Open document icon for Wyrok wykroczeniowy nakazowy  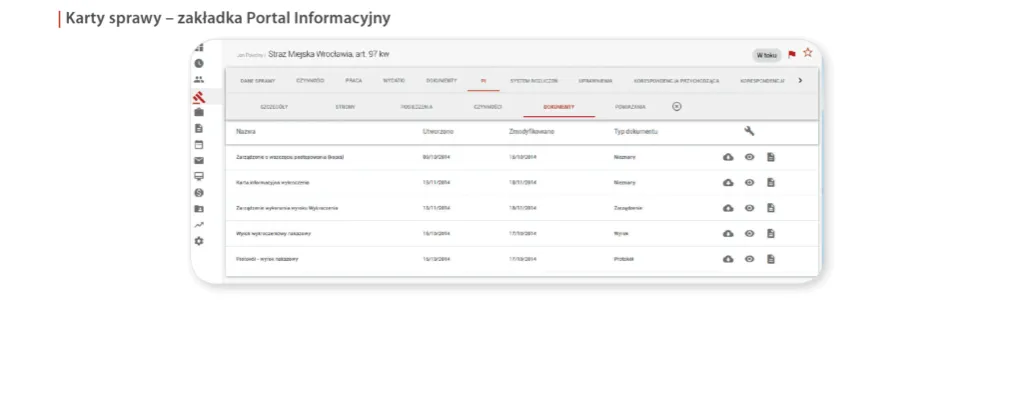tap(771, 234)
